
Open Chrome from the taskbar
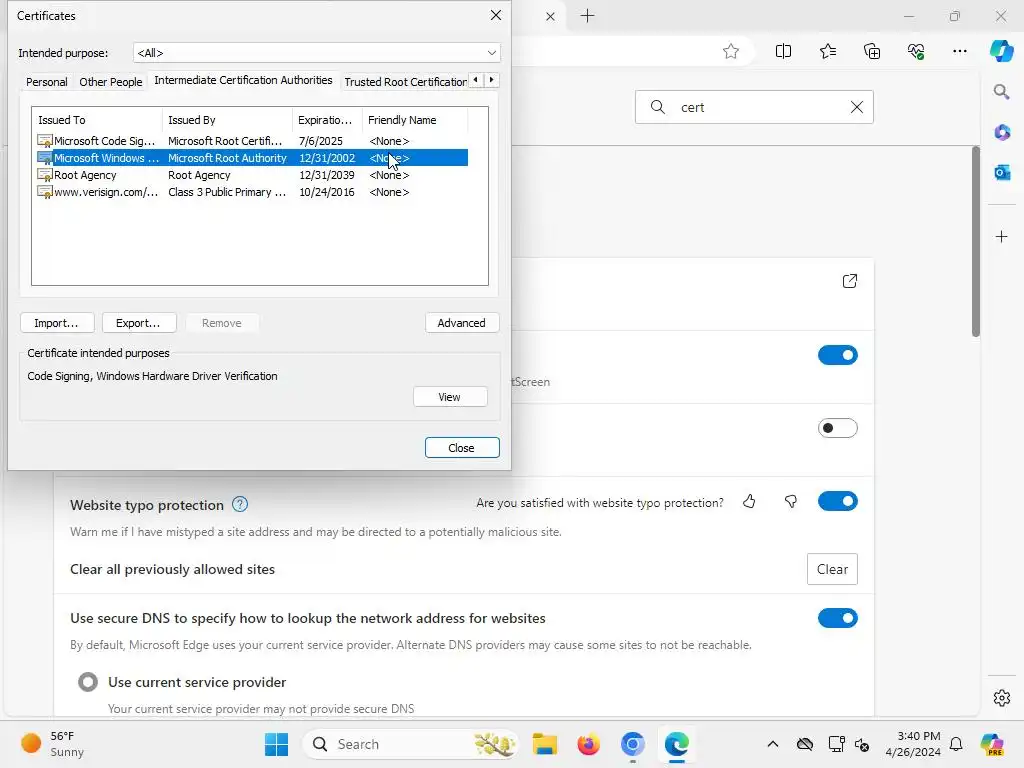632,744
